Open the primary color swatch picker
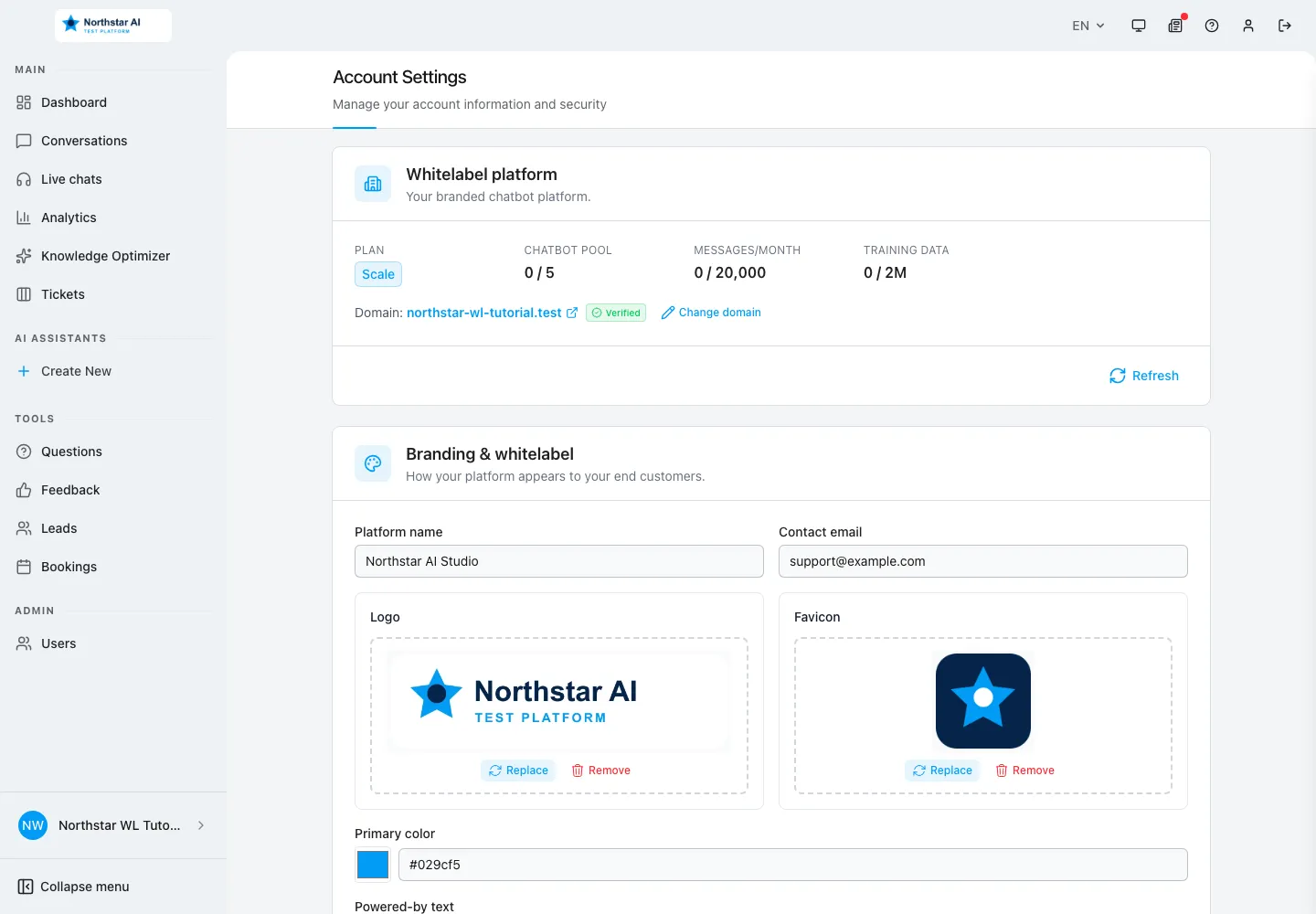Image resolution: width=1316 pixels, height=914 pixels. coord(373,865)
